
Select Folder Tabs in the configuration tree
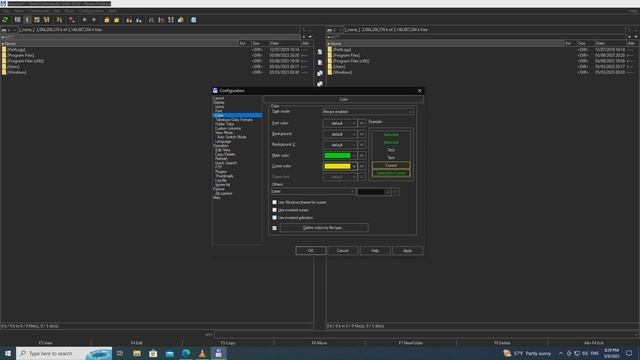point(224,124)
